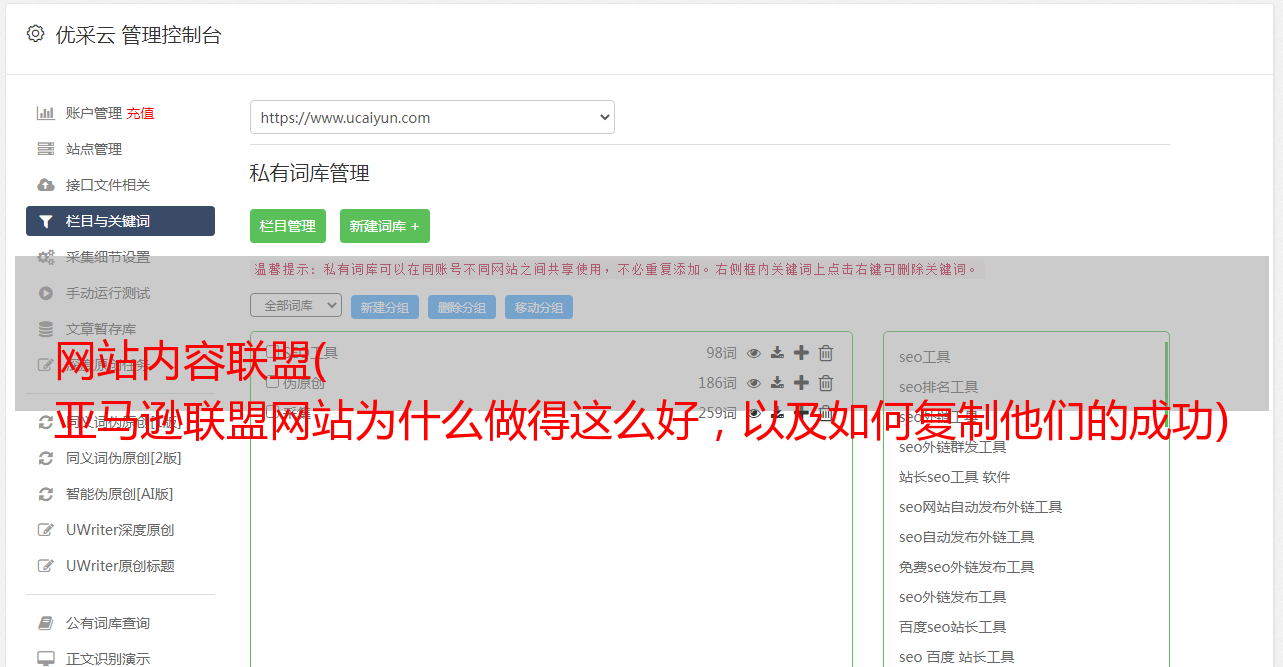Screen dimensions: 1283x667
Task: Add keywords with the plus icon in the 98词 row
Action: pyautogui.click(x=801, y=353)
